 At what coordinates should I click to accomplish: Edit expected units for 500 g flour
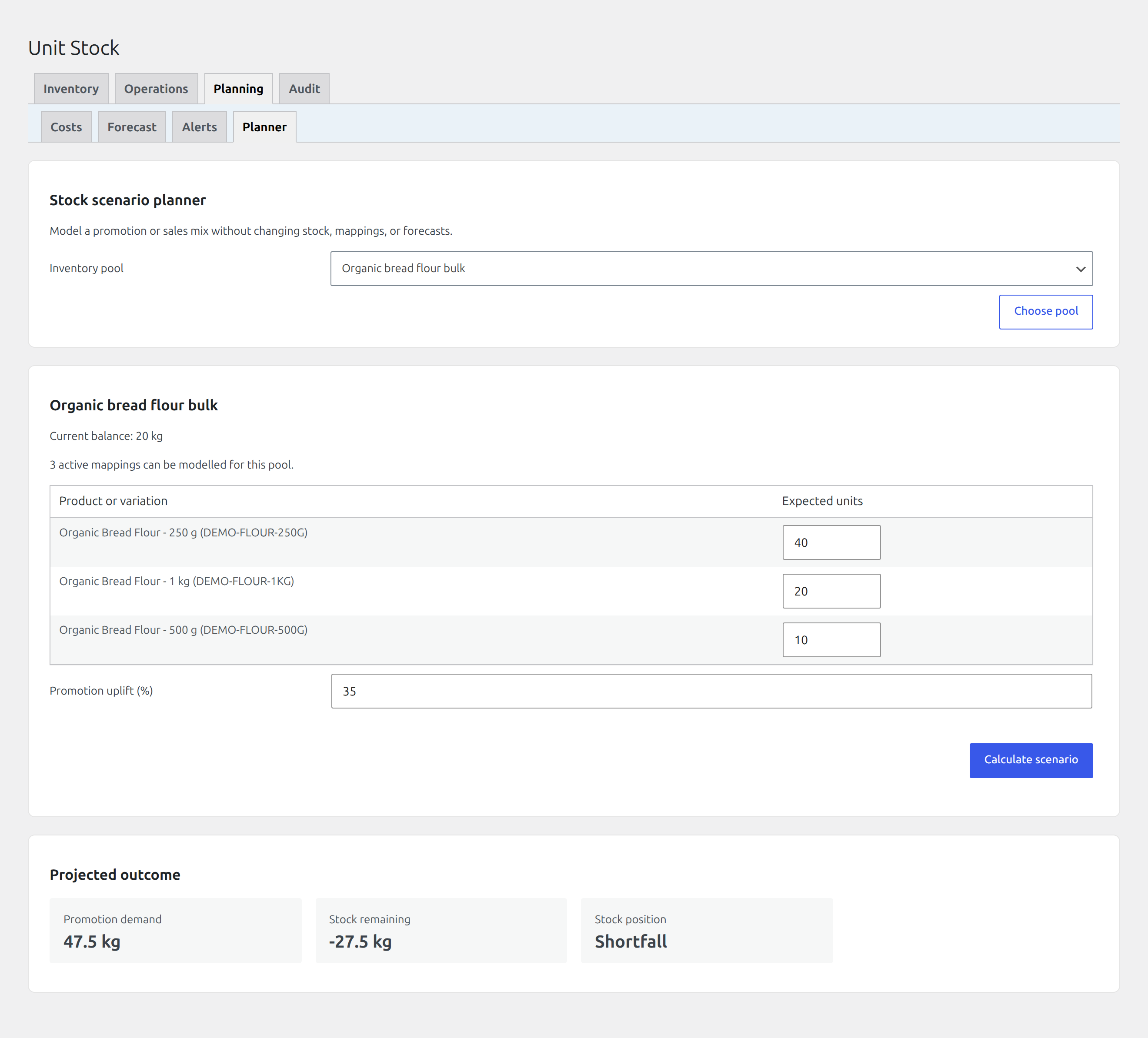tap(831, 640)
